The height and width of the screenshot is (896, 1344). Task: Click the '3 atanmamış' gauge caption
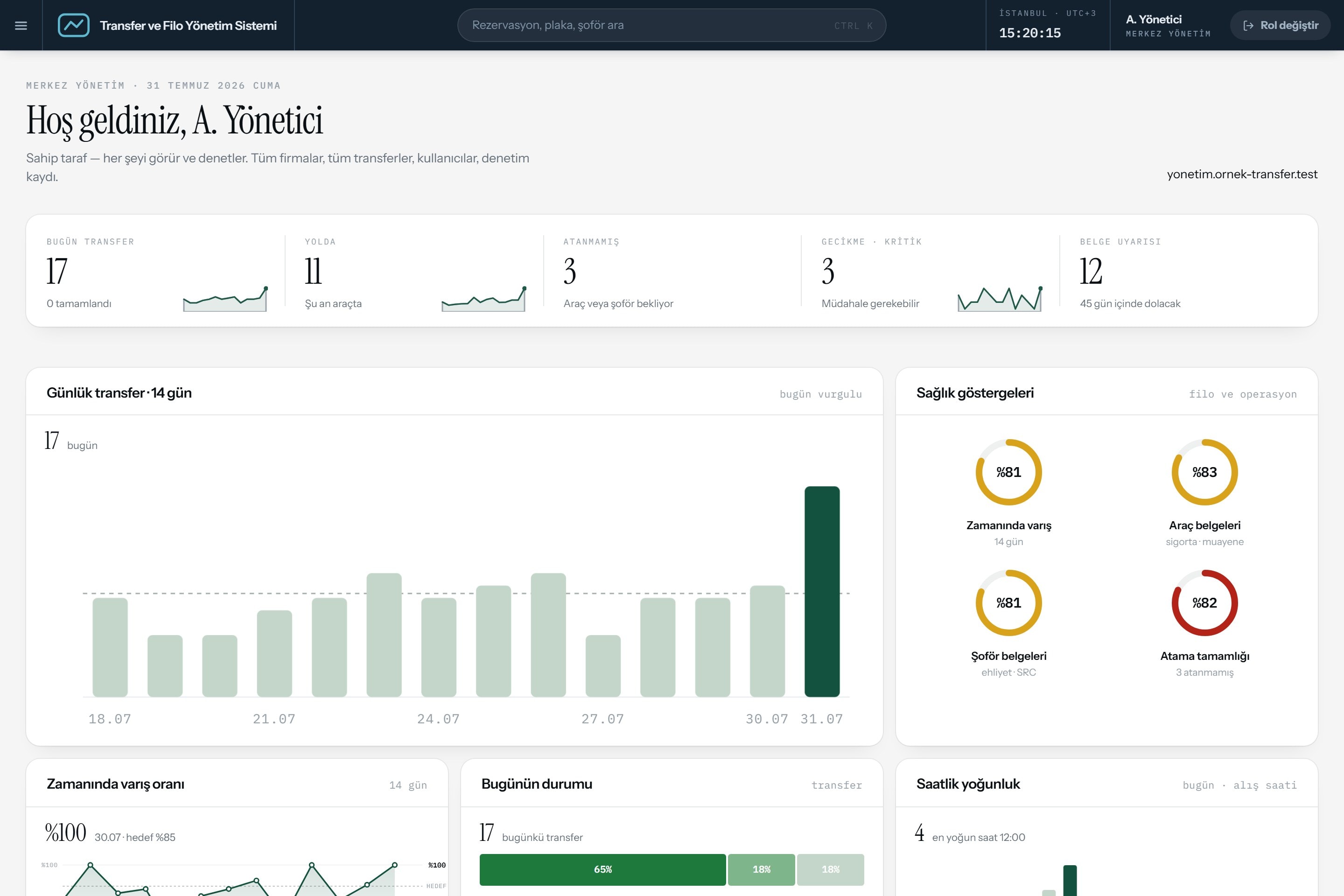coord(1204,672)
